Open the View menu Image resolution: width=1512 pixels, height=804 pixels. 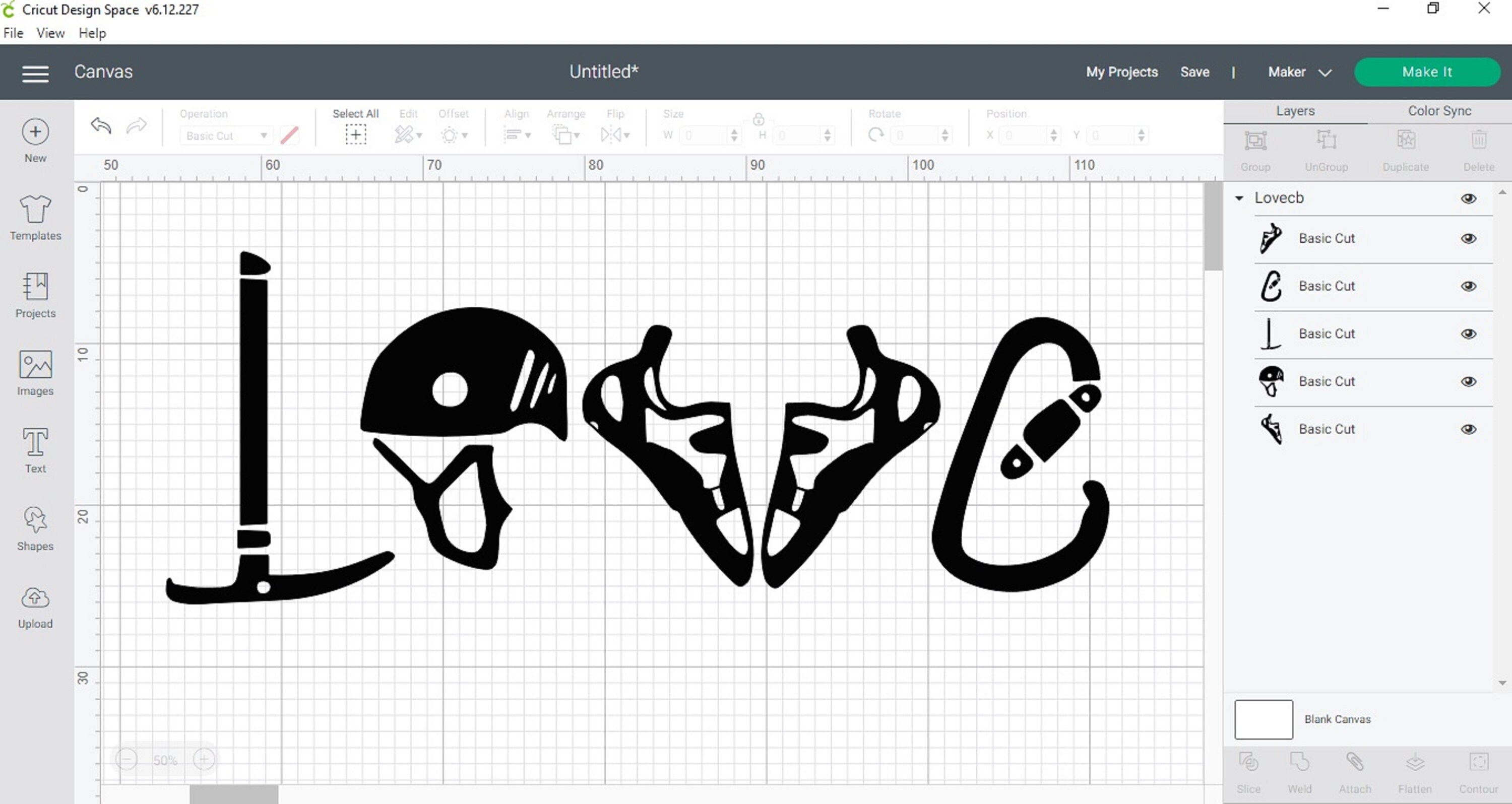50,33
